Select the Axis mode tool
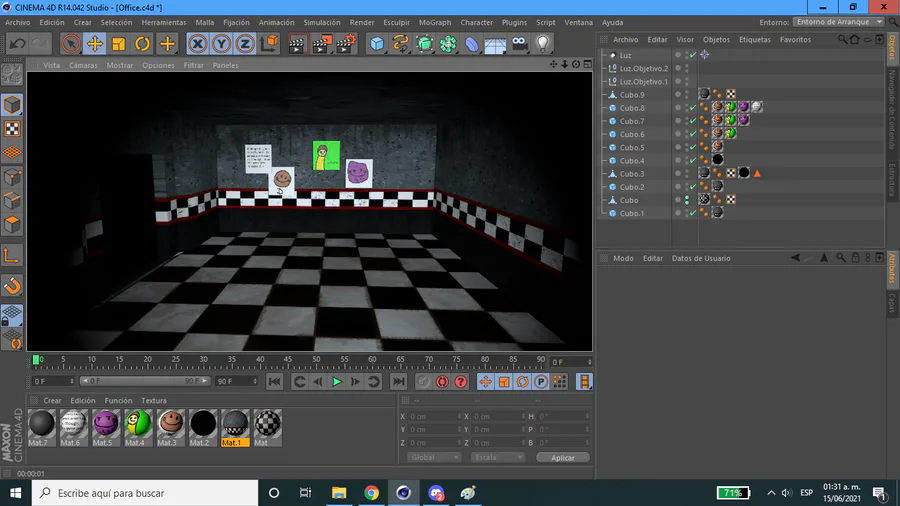The image size is (900, 506). (x=12, y=255)
